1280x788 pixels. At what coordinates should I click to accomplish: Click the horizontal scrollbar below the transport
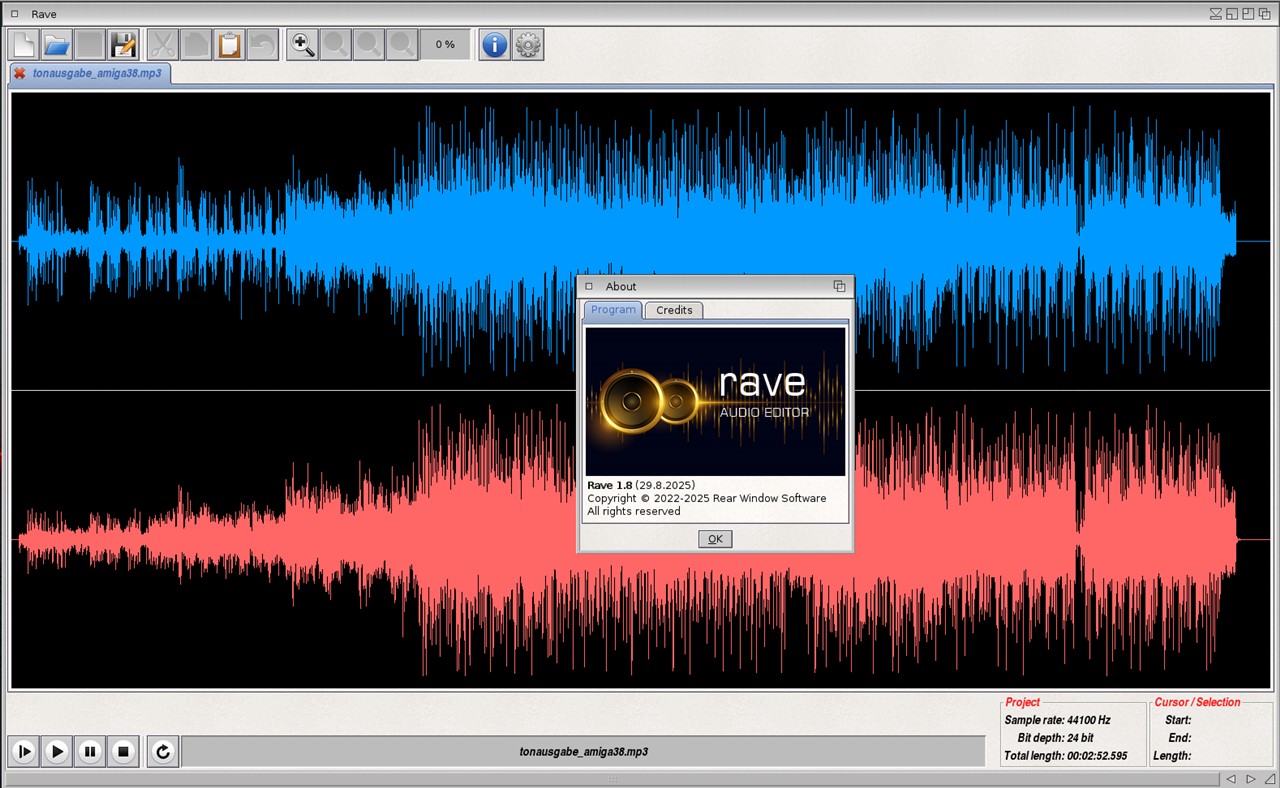point(612,779)
